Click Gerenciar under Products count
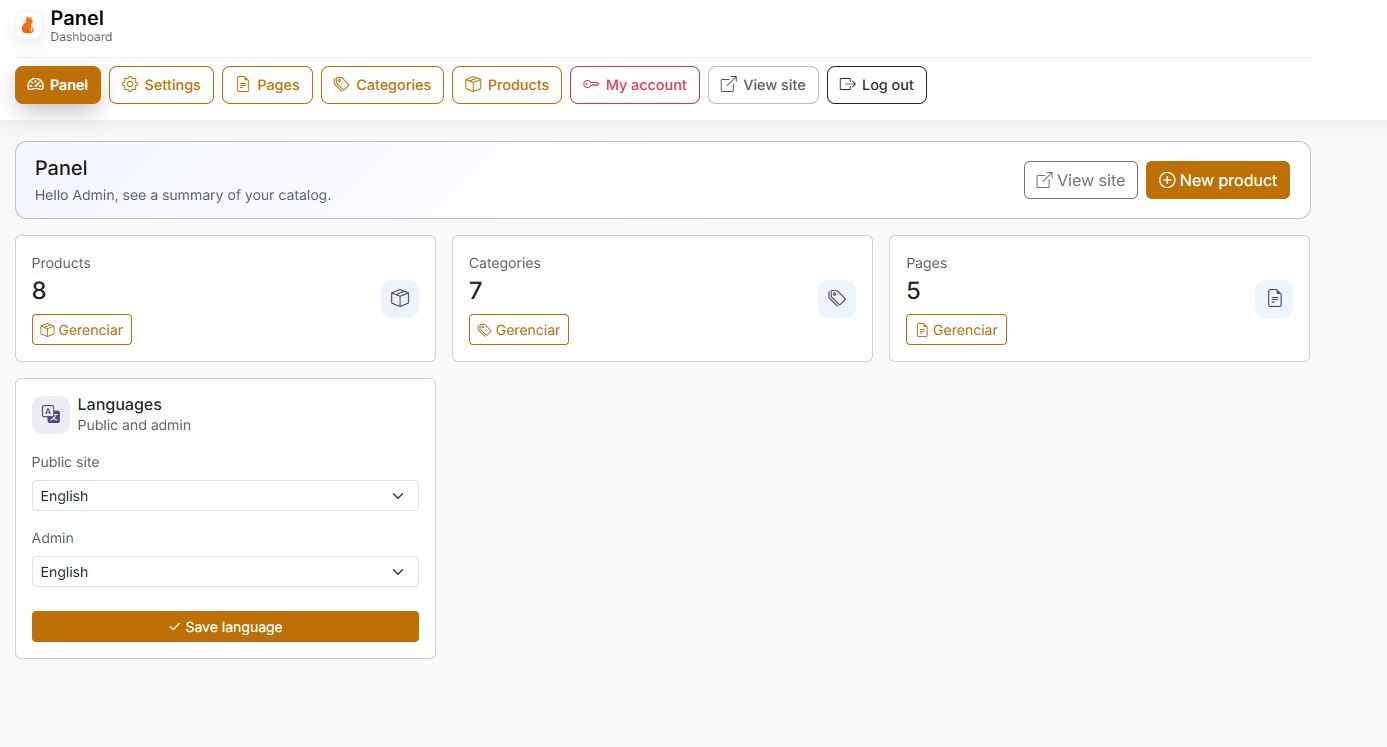 82,330
